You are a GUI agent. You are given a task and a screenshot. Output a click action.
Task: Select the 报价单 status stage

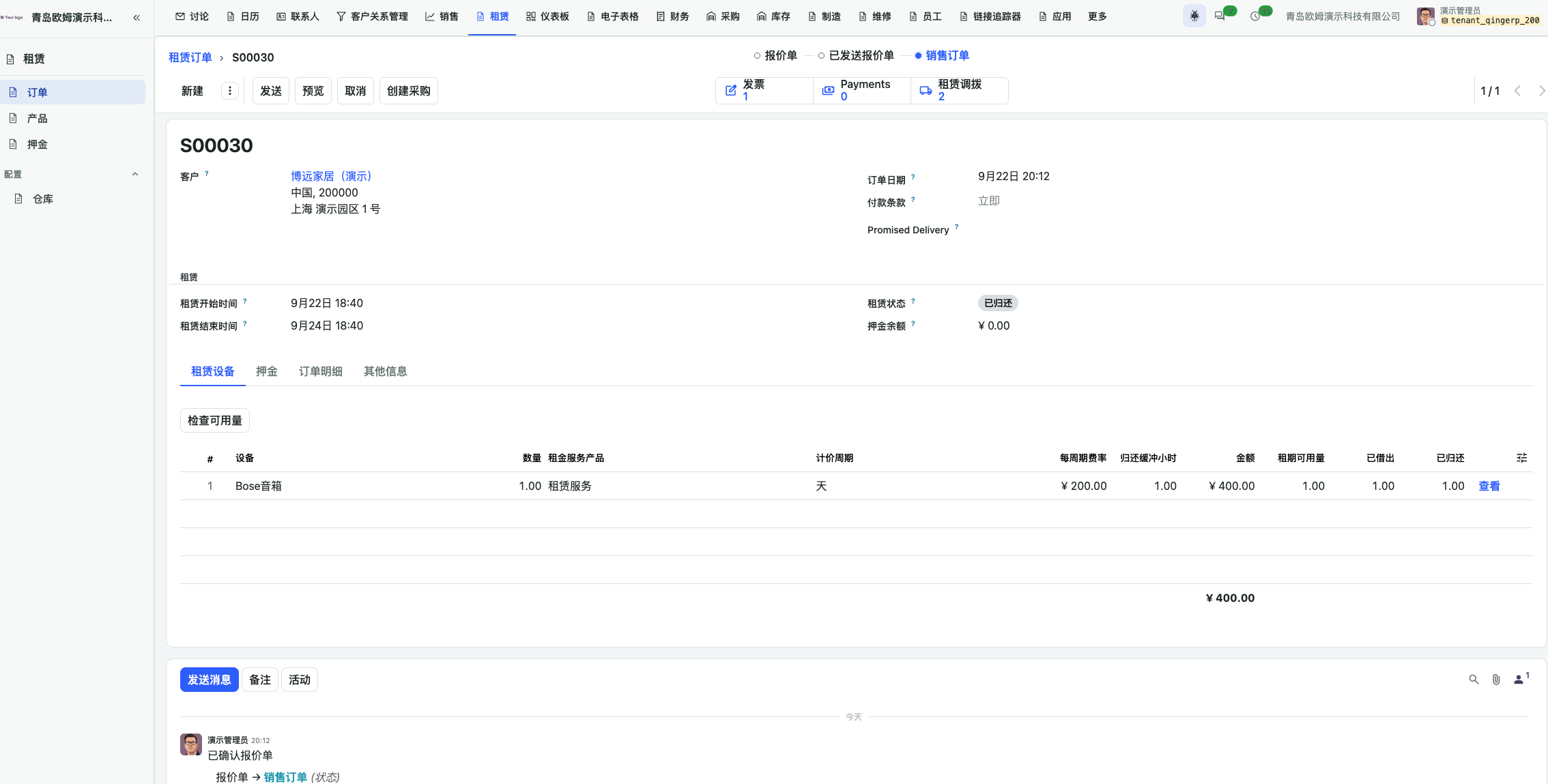click(775, 55)
